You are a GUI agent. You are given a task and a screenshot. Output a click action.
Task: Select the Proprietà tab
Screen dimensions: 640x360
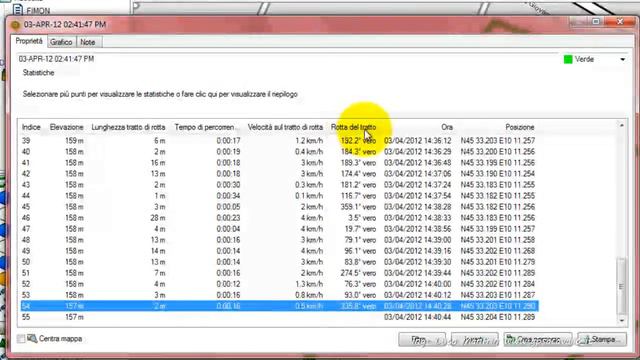pos(29,41)
